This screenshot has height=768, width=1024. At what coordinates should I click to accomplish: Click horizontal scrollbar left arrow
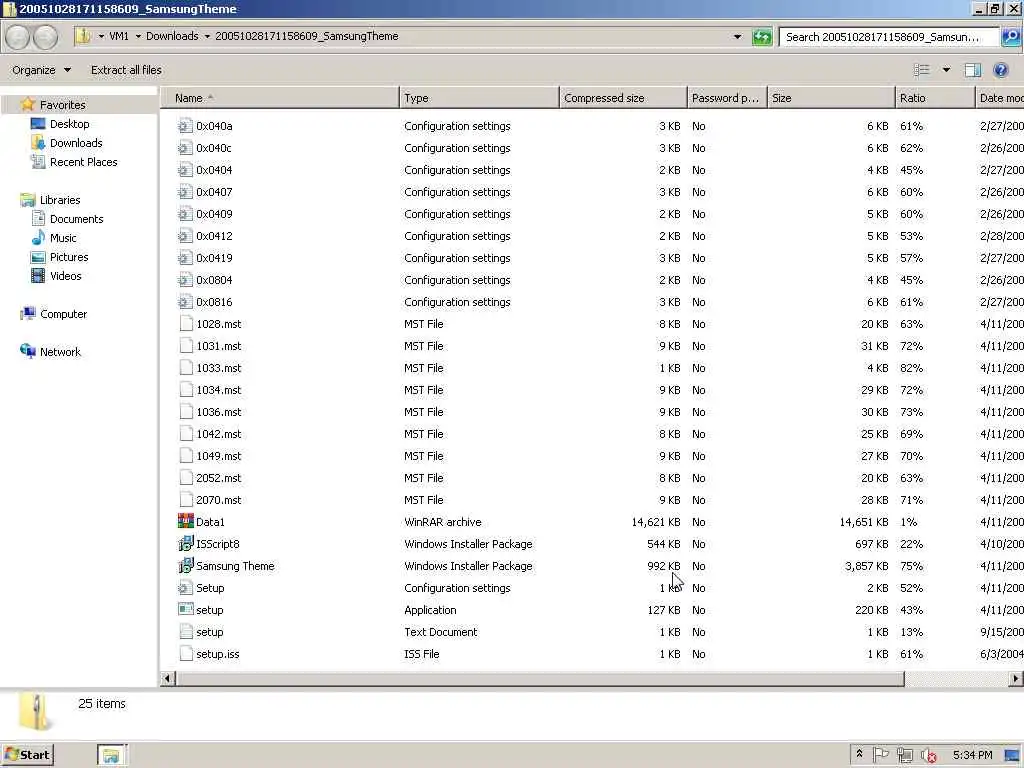click(168, 679)
